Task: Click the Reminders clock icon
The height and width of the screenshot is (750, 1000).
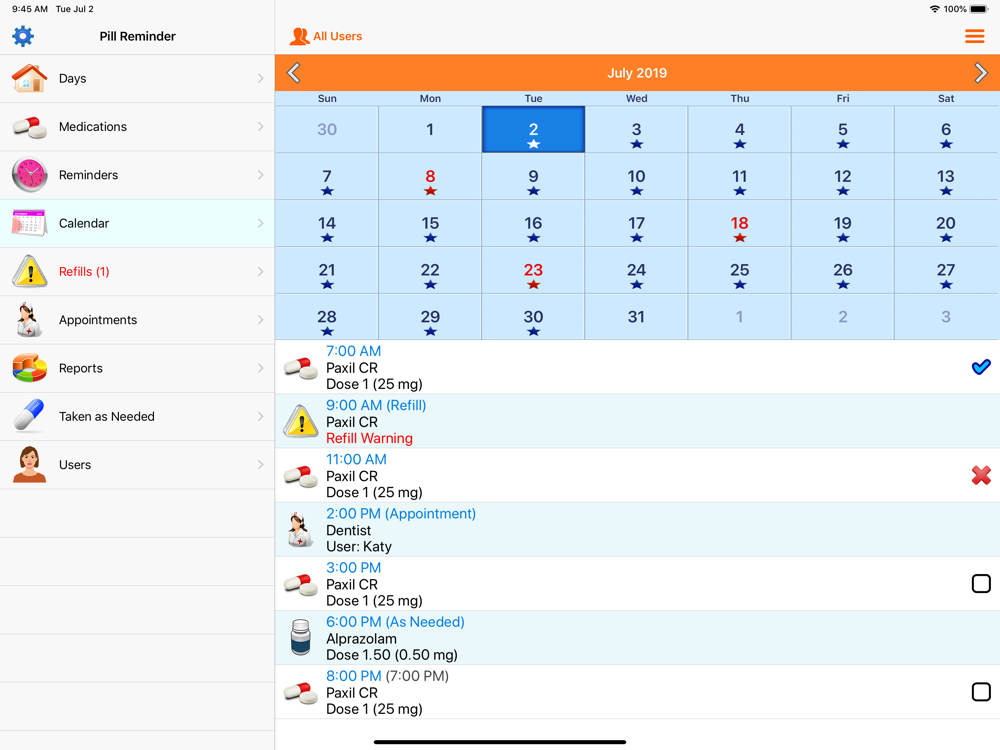Action: [x=29, y=175]
